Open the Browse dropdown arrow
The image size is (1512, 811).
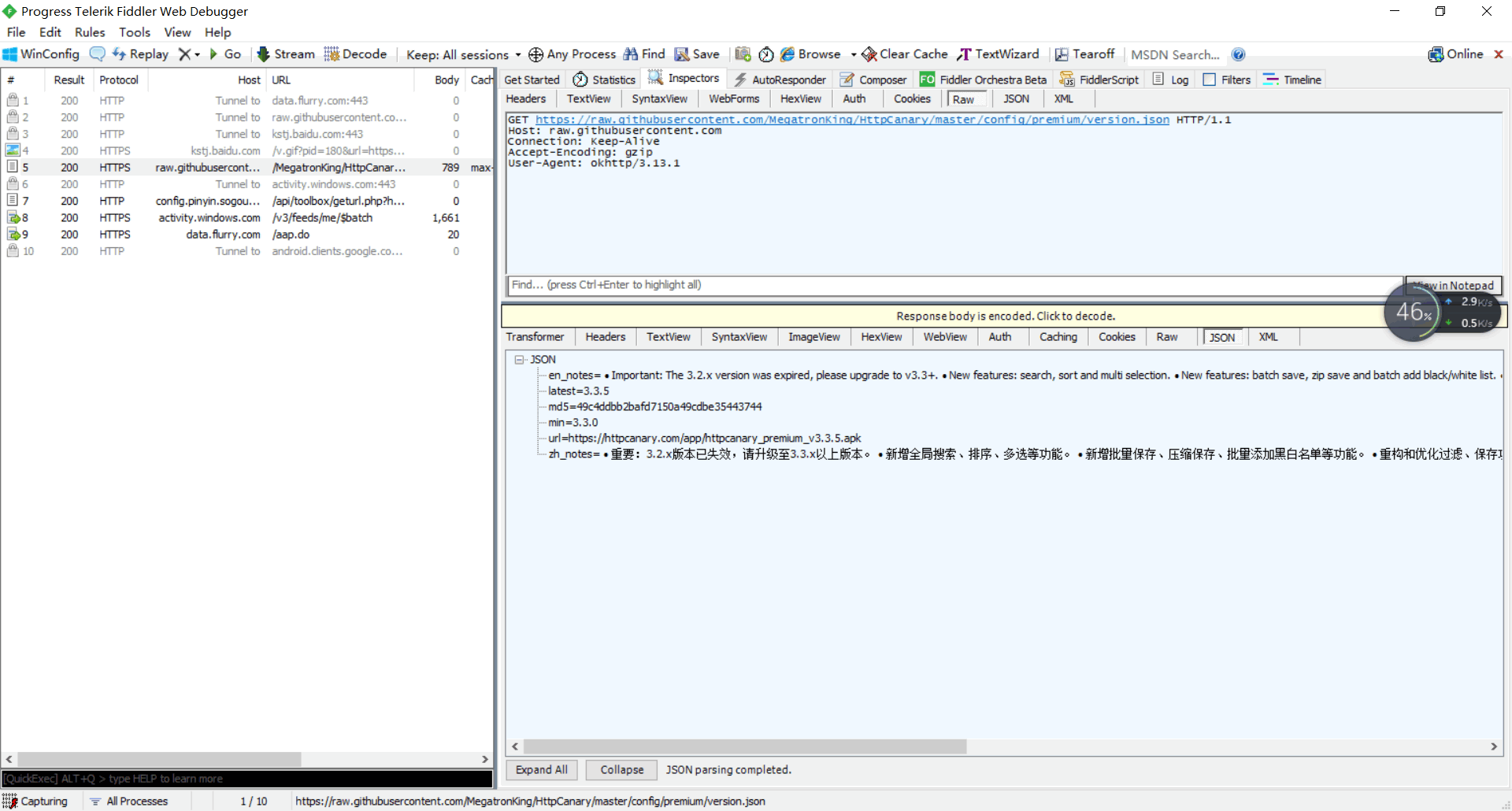pyautogui.click(x=853, y=54)
